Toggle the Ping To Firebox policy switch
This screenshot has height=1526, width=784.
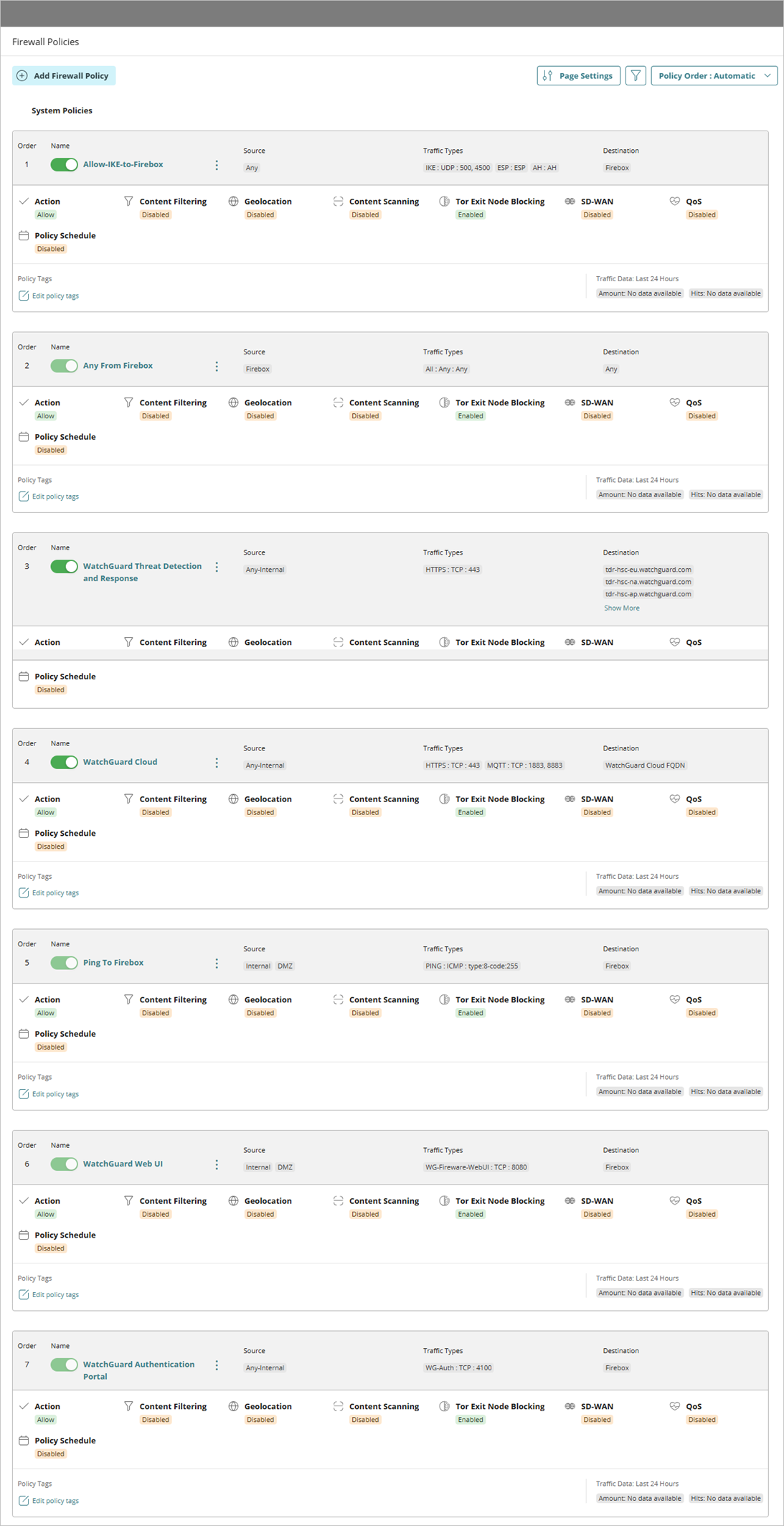(x=64, y=963)
